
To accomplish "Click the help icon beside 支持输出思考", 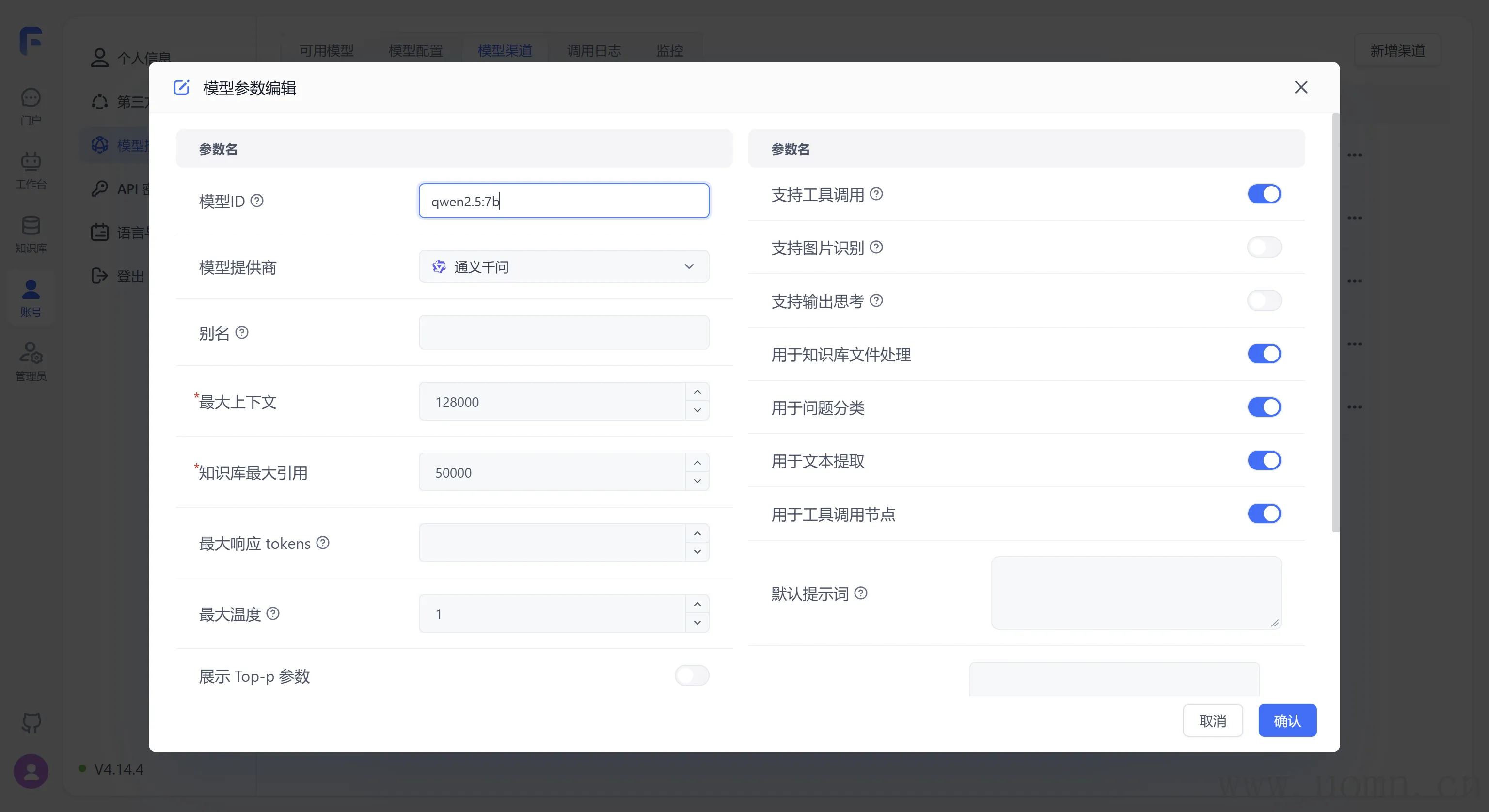I will point(876,300).
